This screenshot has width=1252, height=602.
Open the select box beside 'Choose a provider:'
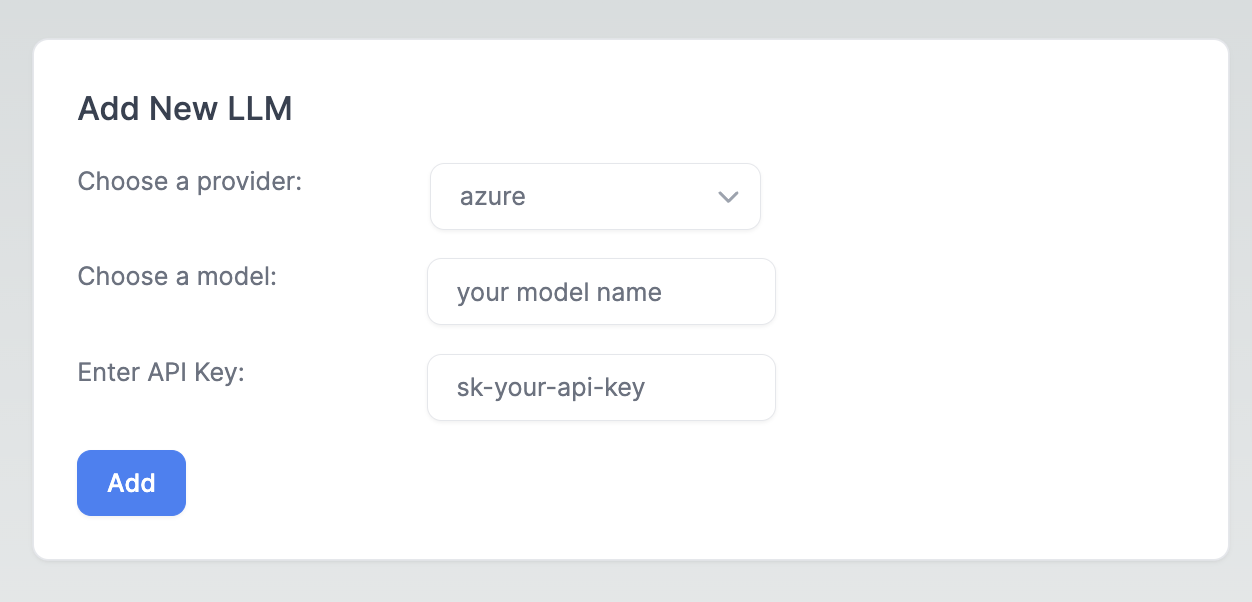point(595,197)
